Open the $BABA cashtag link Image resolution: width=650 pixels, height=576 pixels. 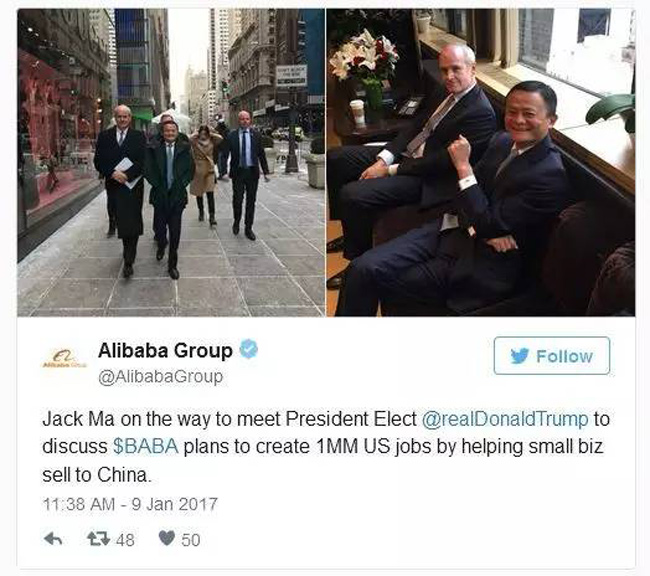coord(146,447)
